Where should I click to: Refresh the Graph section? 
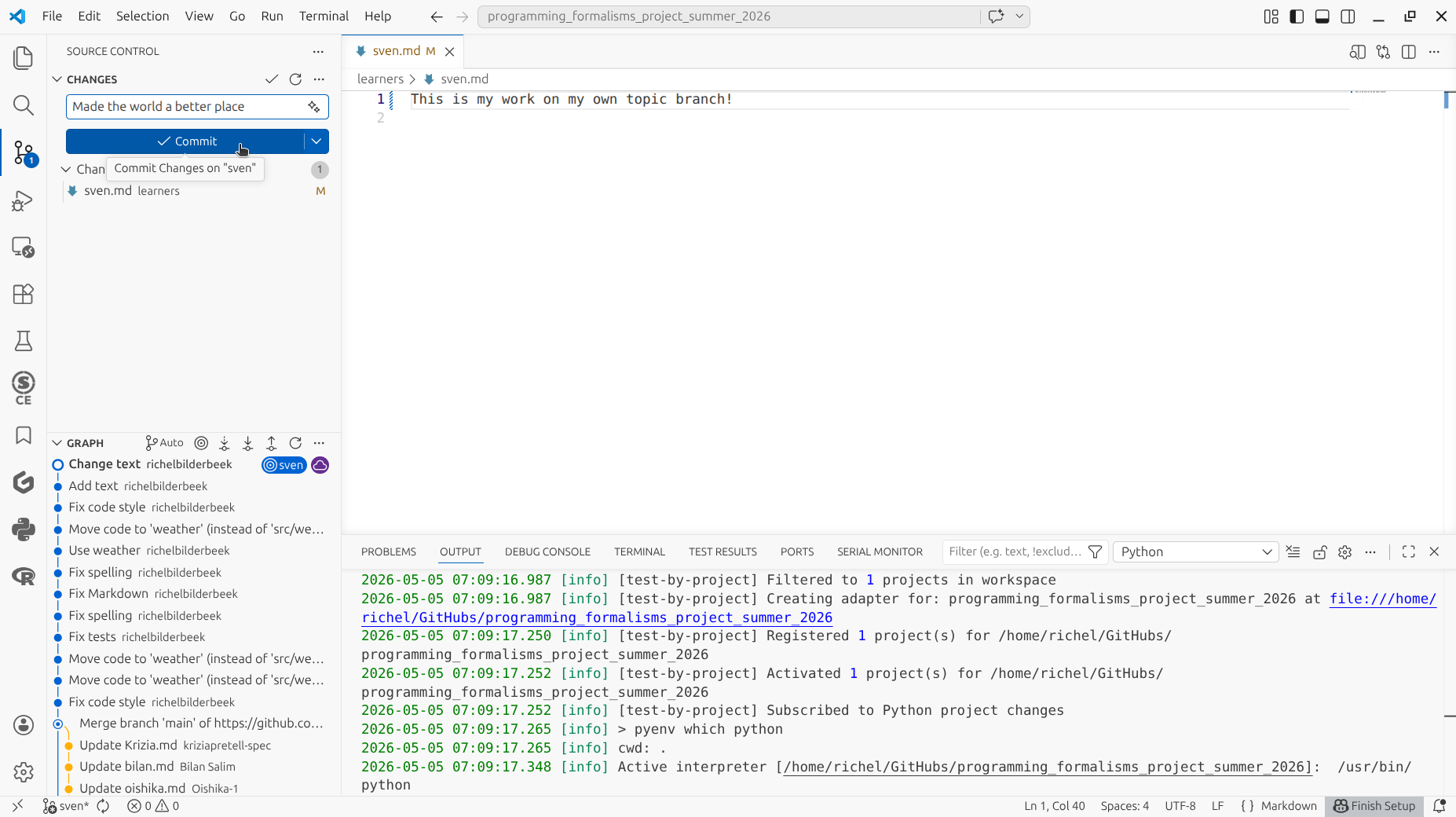coord(295,443)
